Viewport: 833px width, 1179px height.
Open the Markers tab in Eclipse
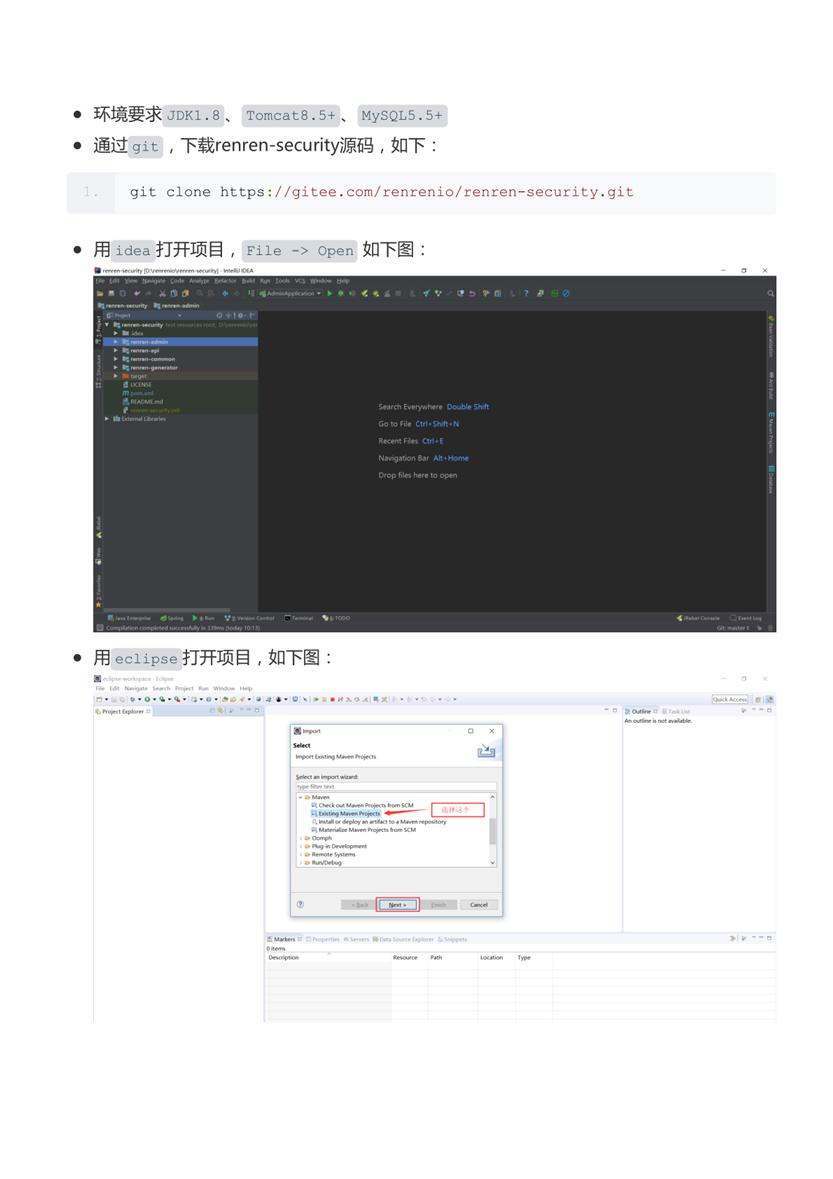pos(284,939)
